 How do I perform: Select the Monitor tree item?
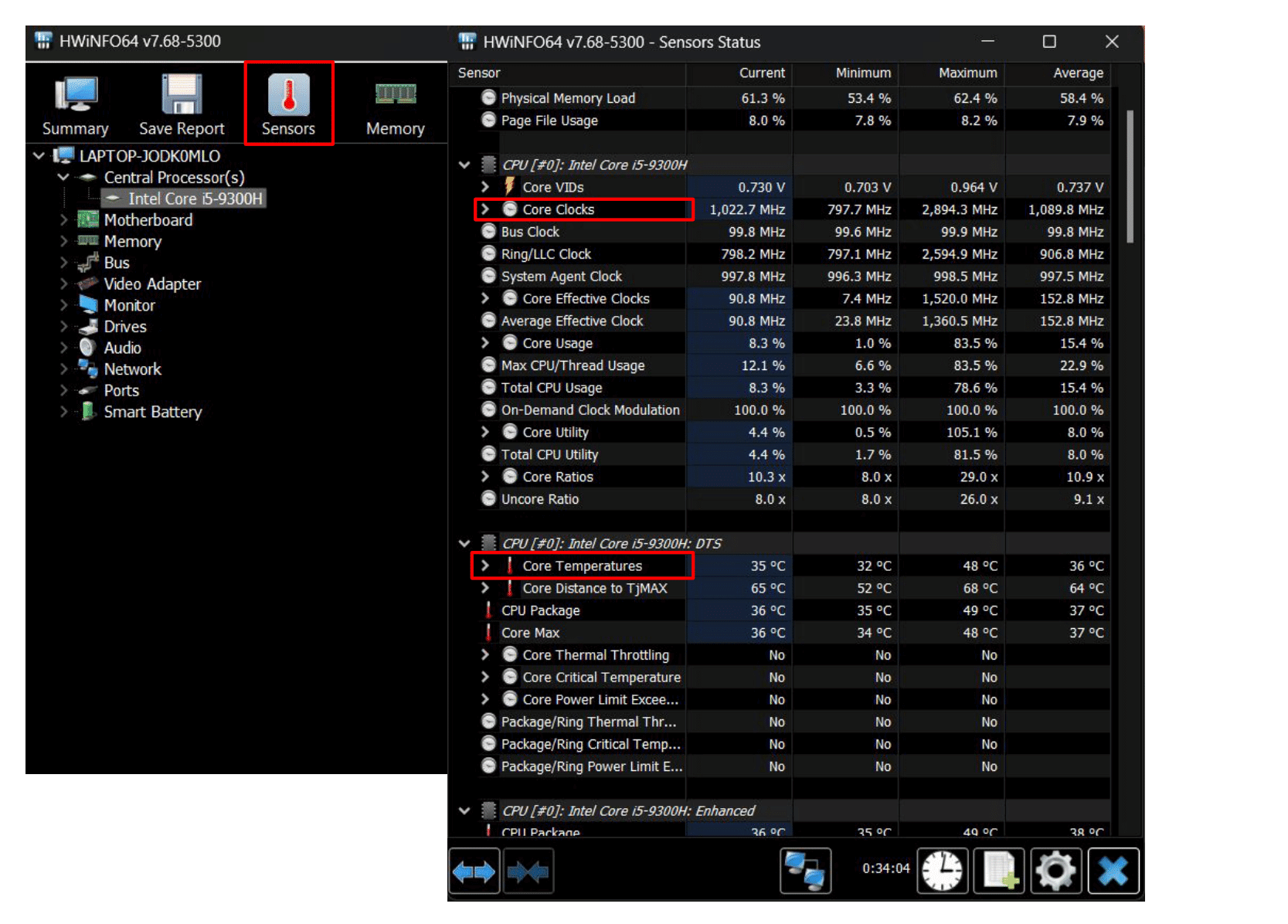pos(129,305)
